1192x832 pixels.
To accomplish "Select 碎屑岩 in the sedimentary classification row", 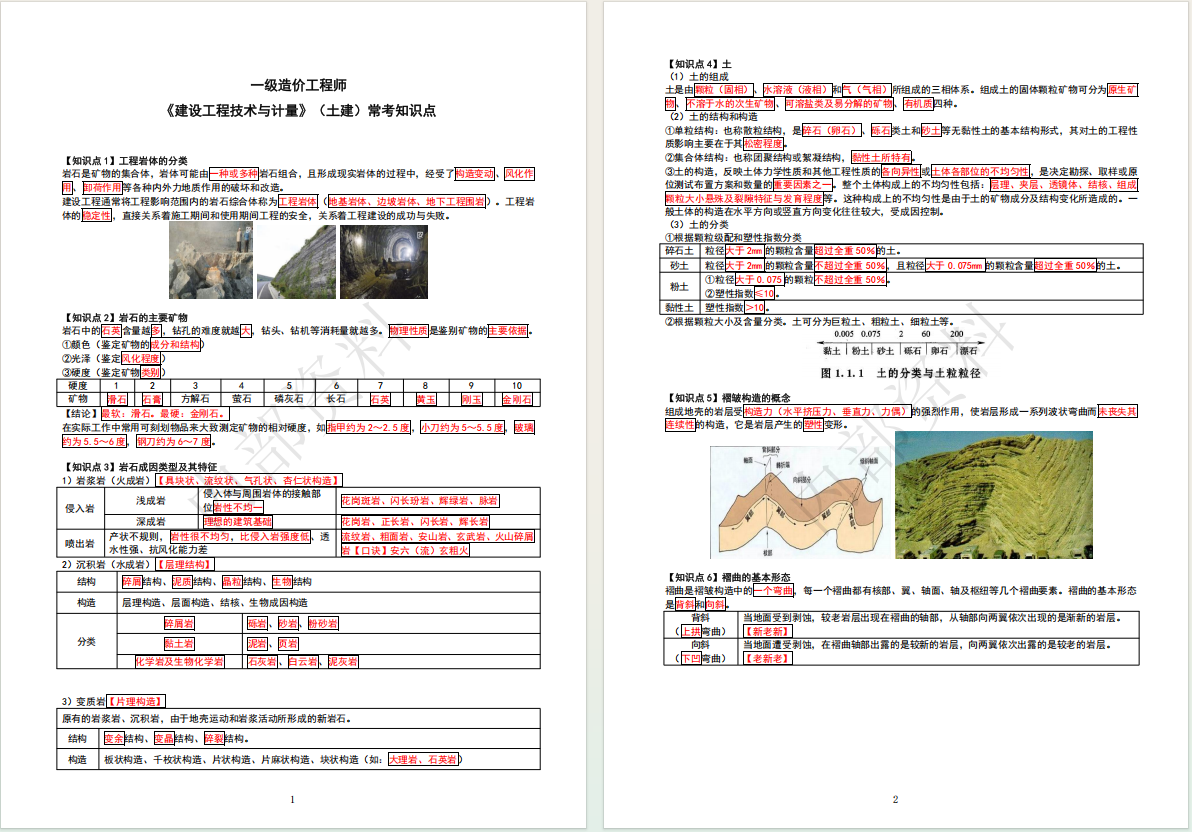I will [179, 624].
